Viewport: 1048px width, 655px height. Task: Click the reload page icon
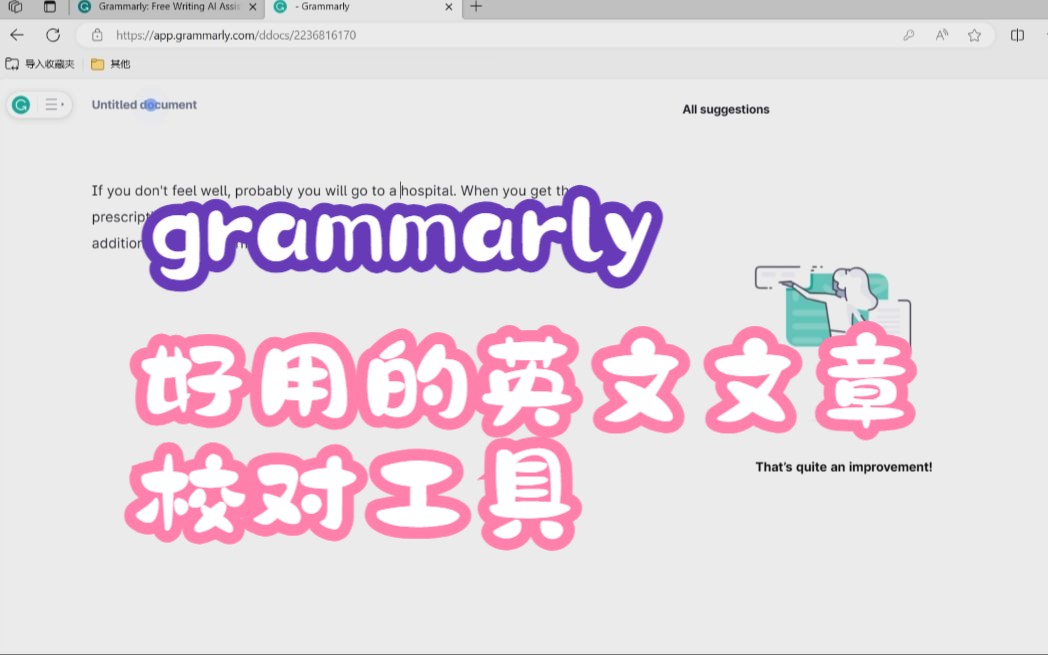click(52, 35)
